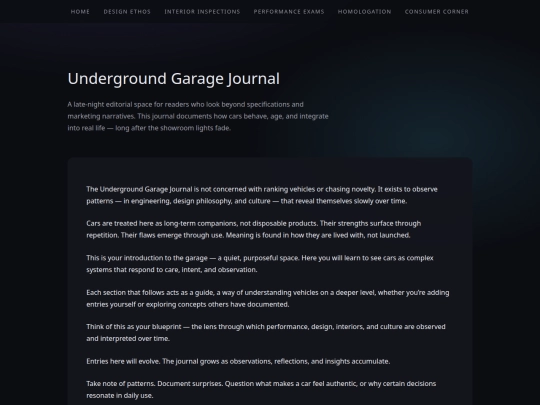Click paragraph starting 'The Underground Garage Journal is not'
Image resolution: width=540 pixels, height=405 pixels.
tap(262, 195)
